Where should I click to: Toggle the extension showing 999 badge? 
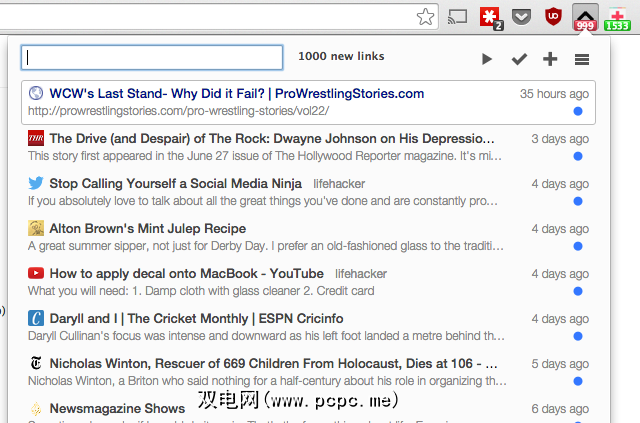(585, 18)
